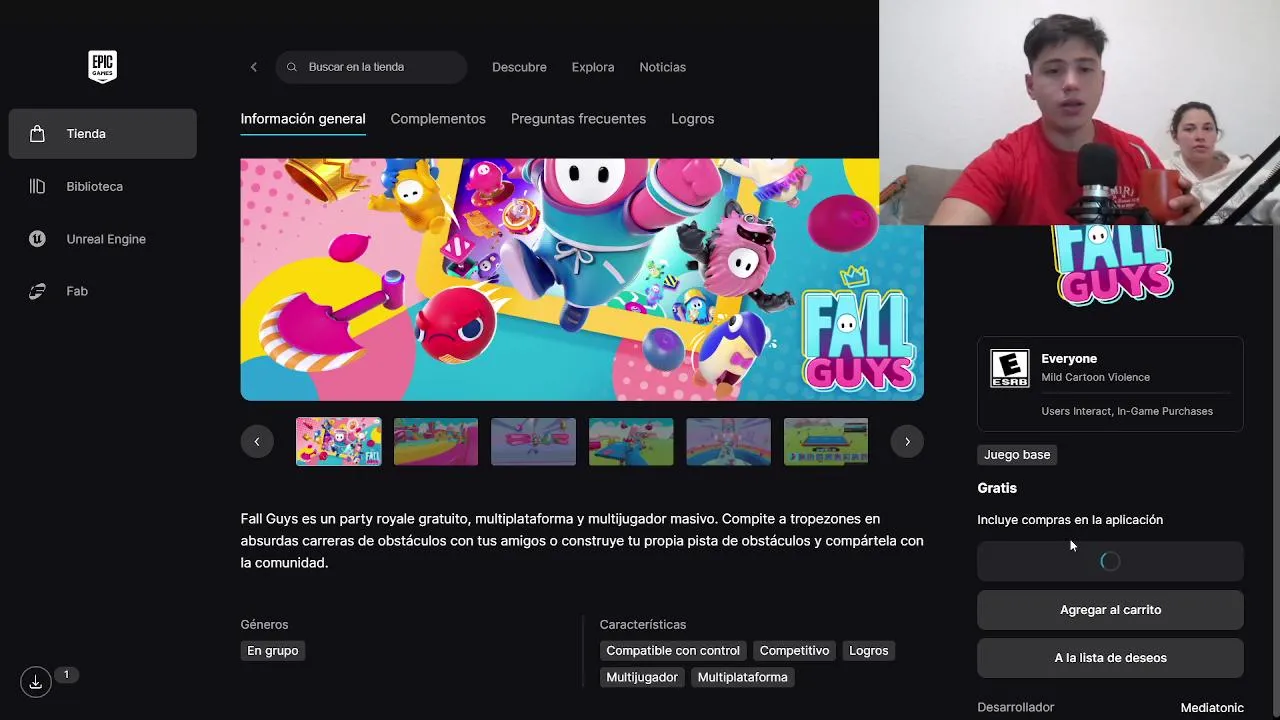Select the third screenshot thumbnail
Screen dimensions: 1280x720
tap(533, 441)
